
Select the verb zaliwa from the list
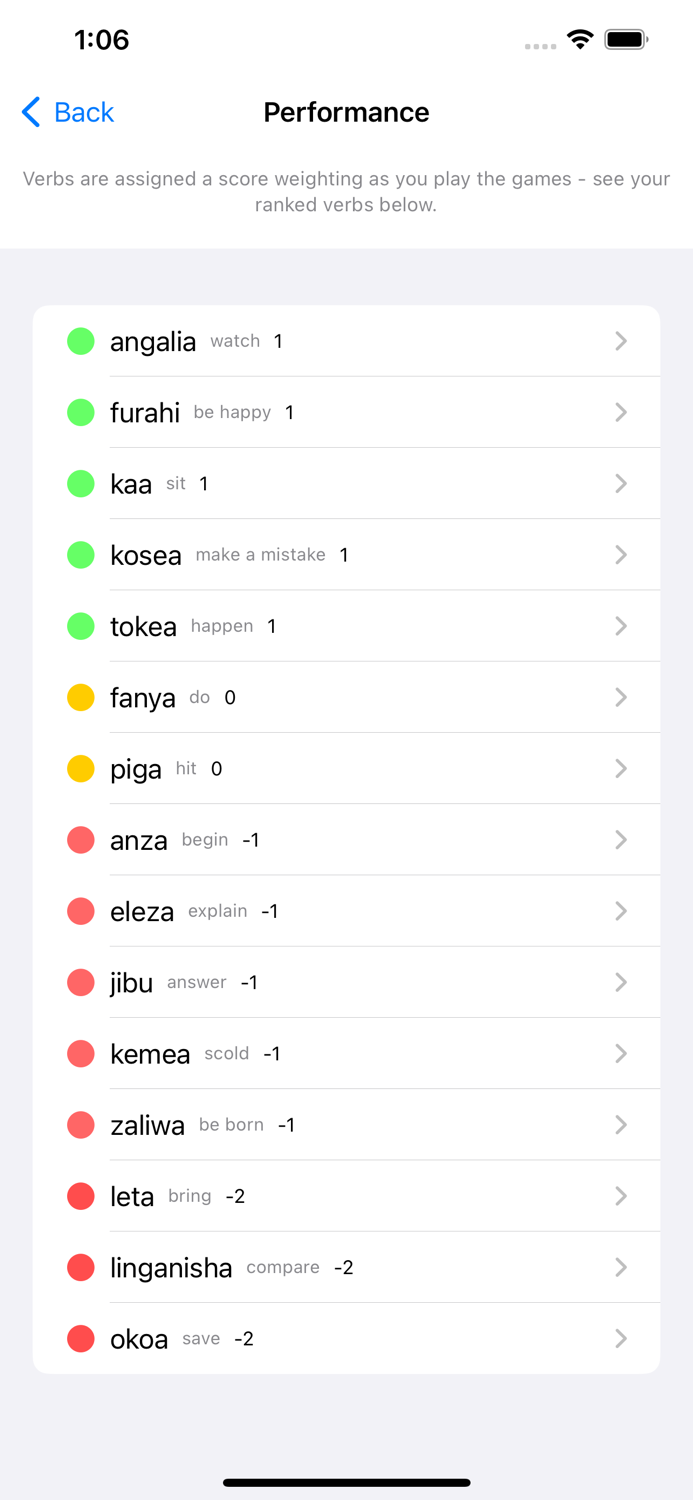click(346, 1124)
